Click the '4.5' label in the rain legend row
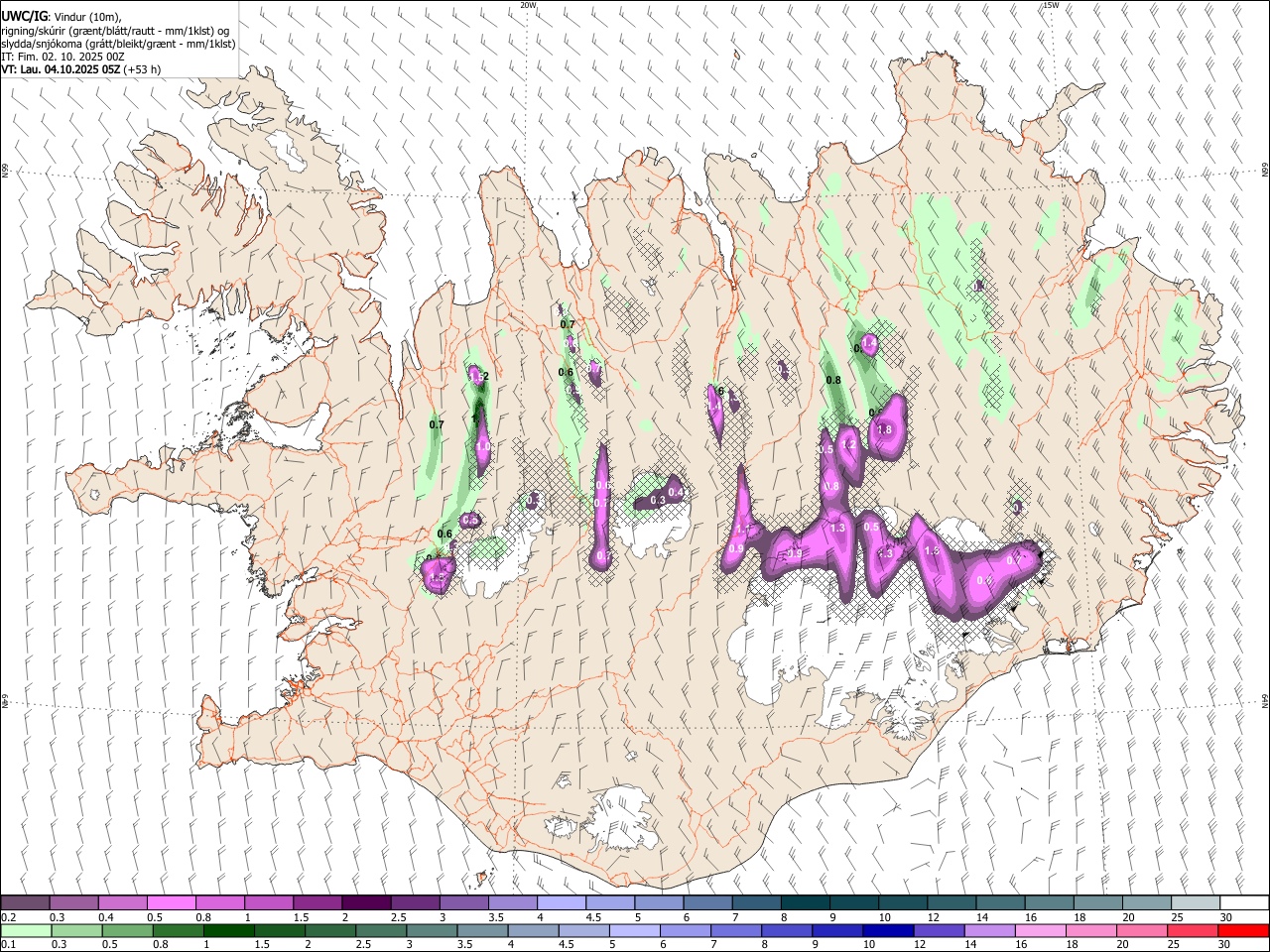 (x=567, y=944)
